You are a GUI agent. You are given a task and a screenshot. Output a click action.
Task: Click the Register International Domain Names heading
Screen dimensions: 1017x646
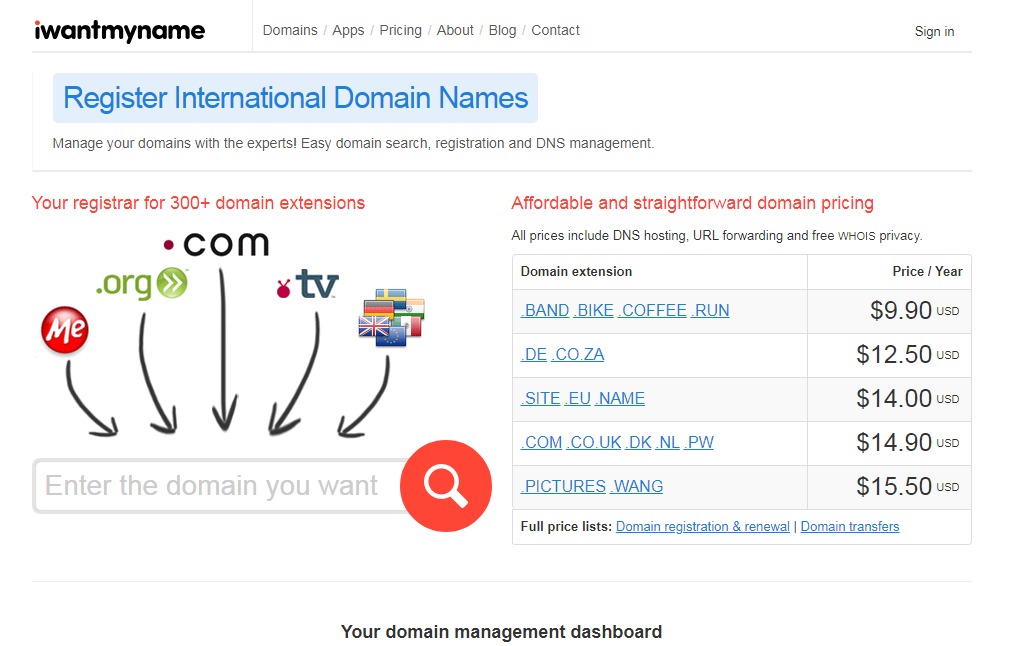(x=295, y=98)
